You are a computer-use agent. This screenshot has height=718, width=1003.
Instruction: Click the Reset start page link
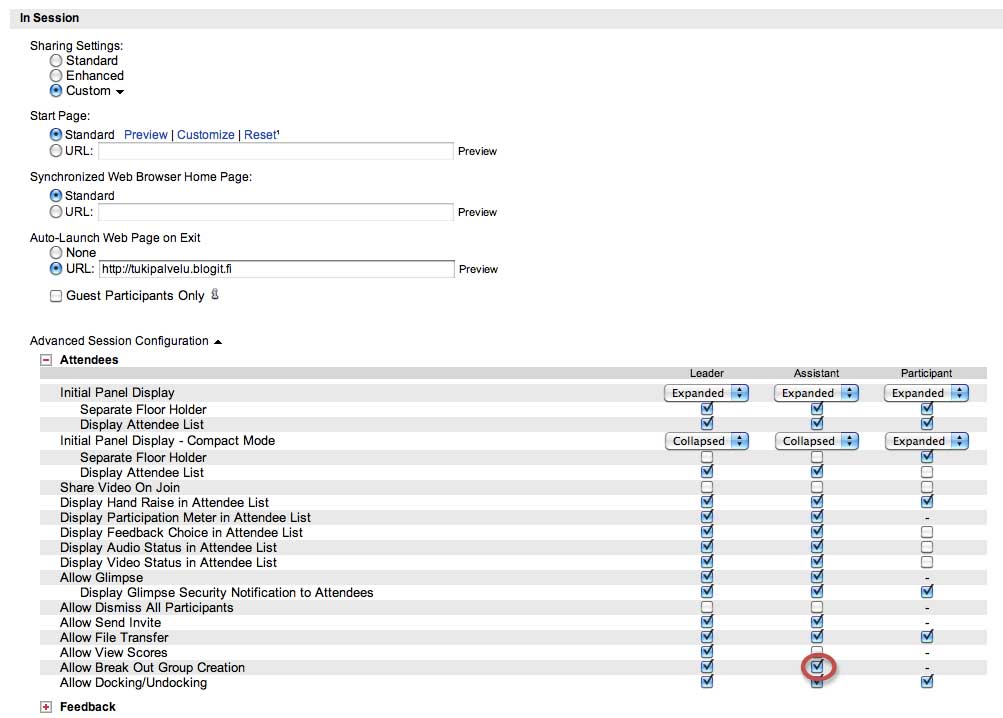pyautogui.click(x=259, y=135)
